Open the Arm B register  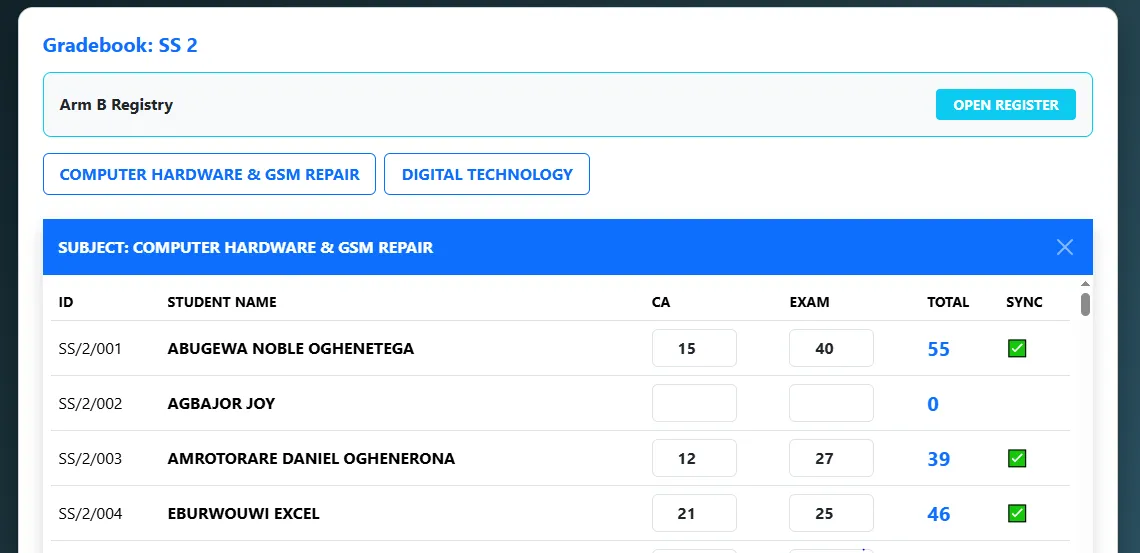(x=1005, y=105)
